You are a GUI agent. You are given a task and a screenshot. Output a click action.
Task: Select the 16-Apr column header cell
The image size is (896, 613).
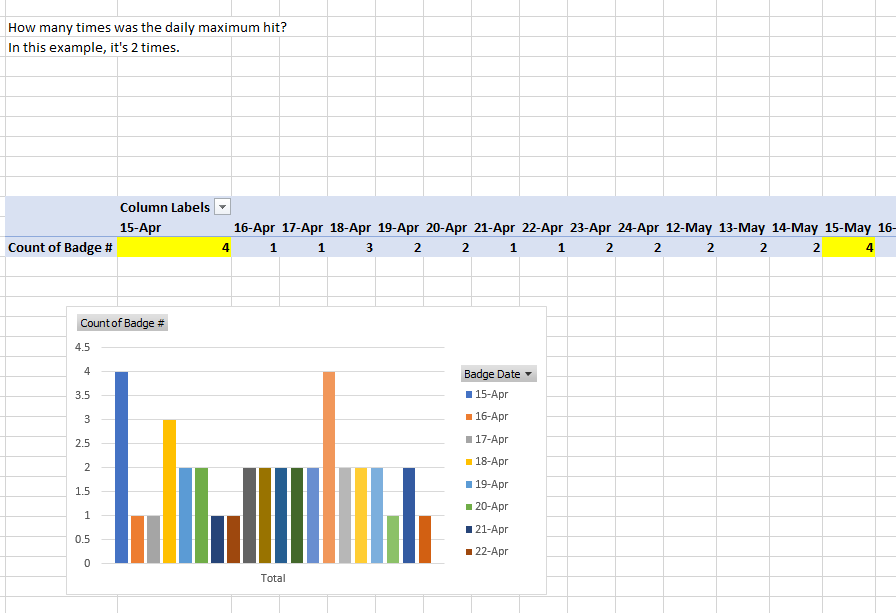(x=255, y=227)
